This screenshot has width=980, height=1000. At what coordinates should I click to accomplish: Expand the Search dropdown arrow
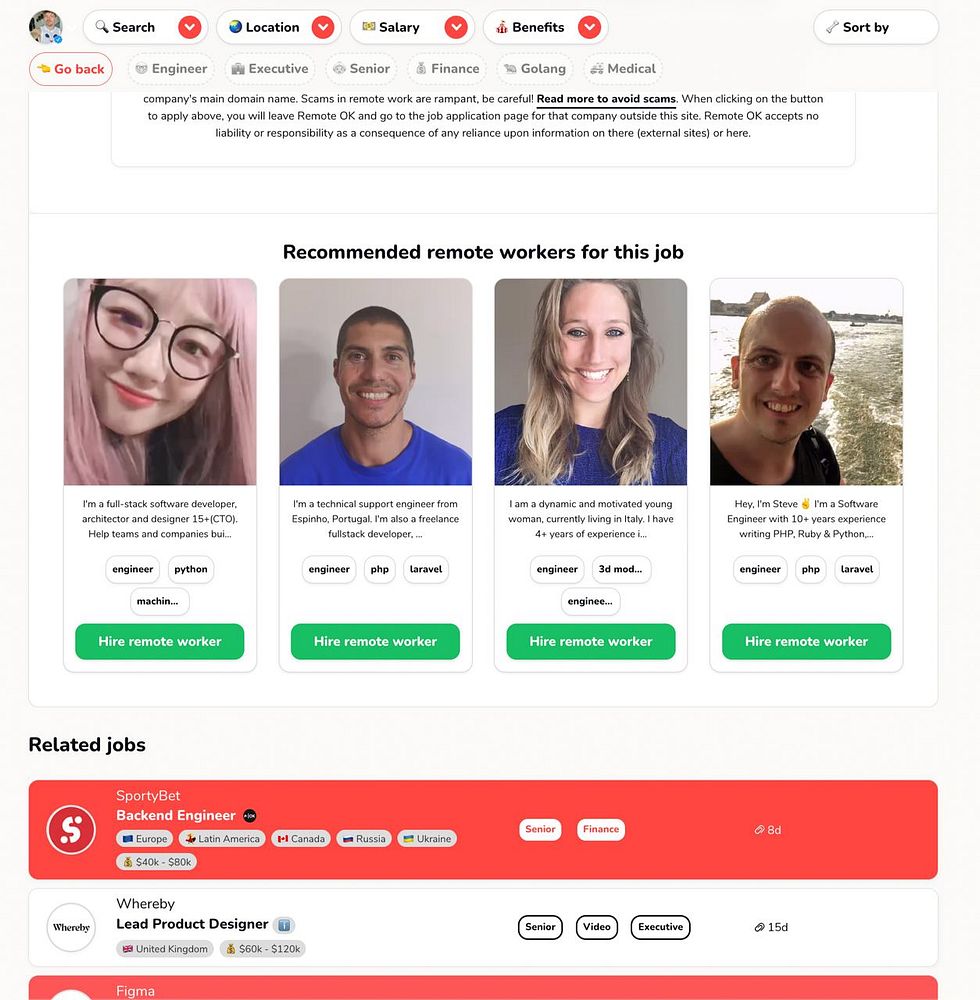point(189,27)
